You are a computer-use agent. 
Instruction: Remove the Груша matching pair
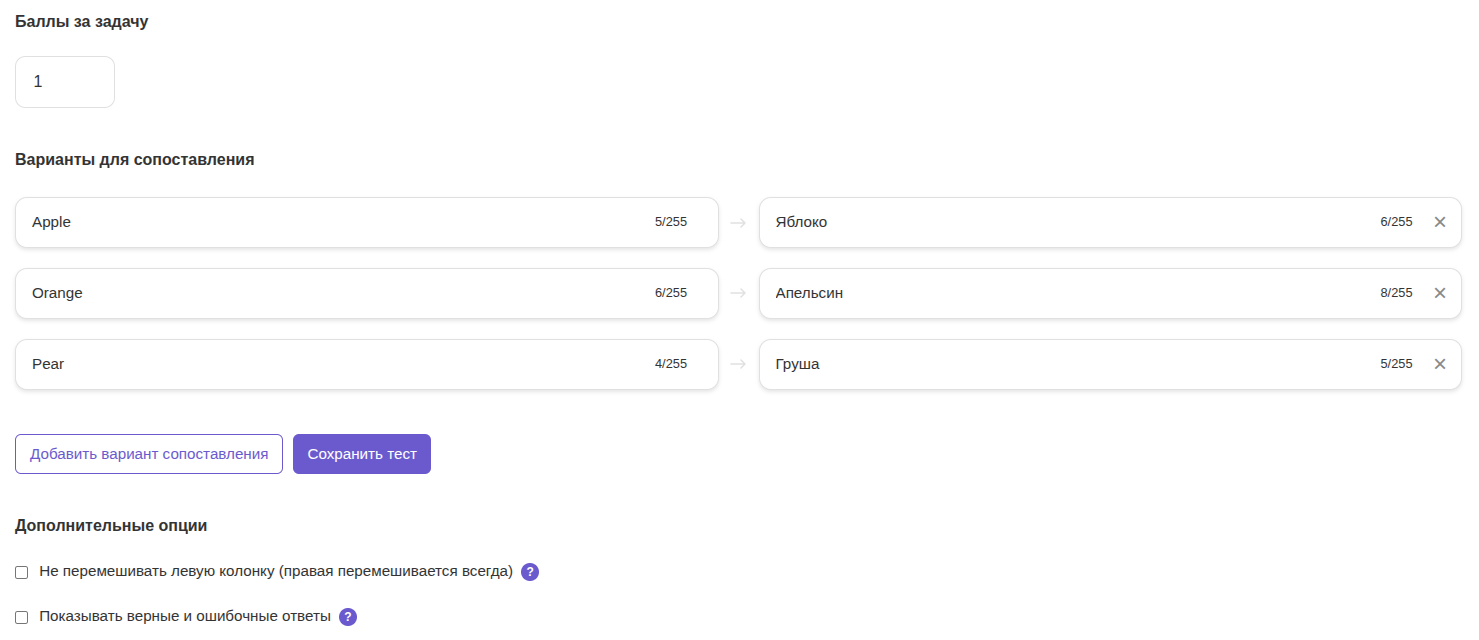[x=1439, y=364]
